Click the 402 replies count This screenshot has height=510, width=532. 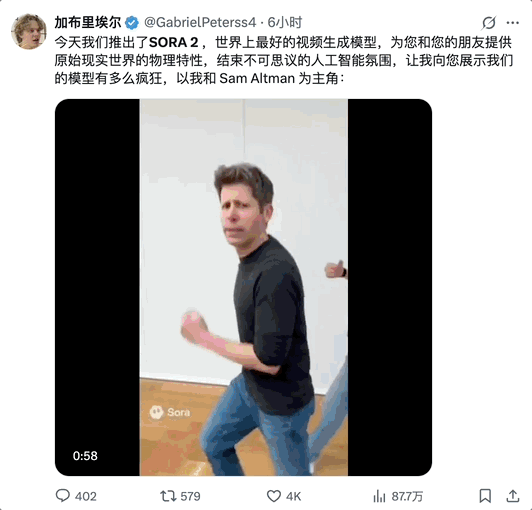(86, 496)
